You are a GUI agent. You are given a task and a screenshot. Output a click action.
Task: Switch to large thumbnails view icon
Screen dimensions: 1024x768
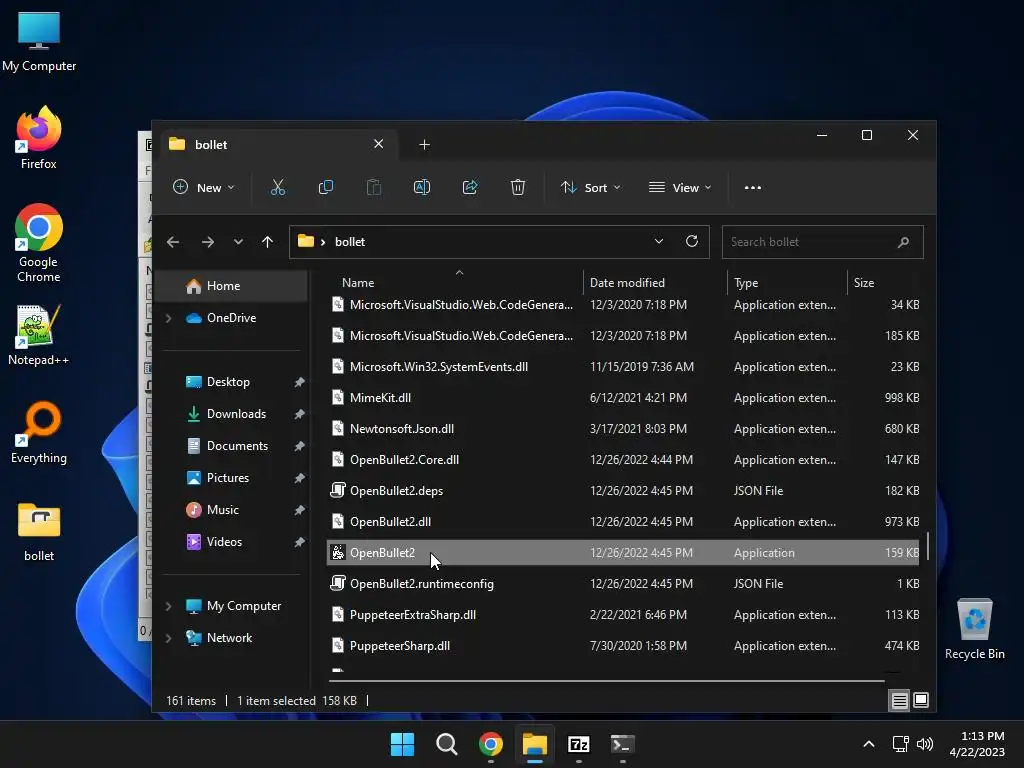click(x=921, y=701)
